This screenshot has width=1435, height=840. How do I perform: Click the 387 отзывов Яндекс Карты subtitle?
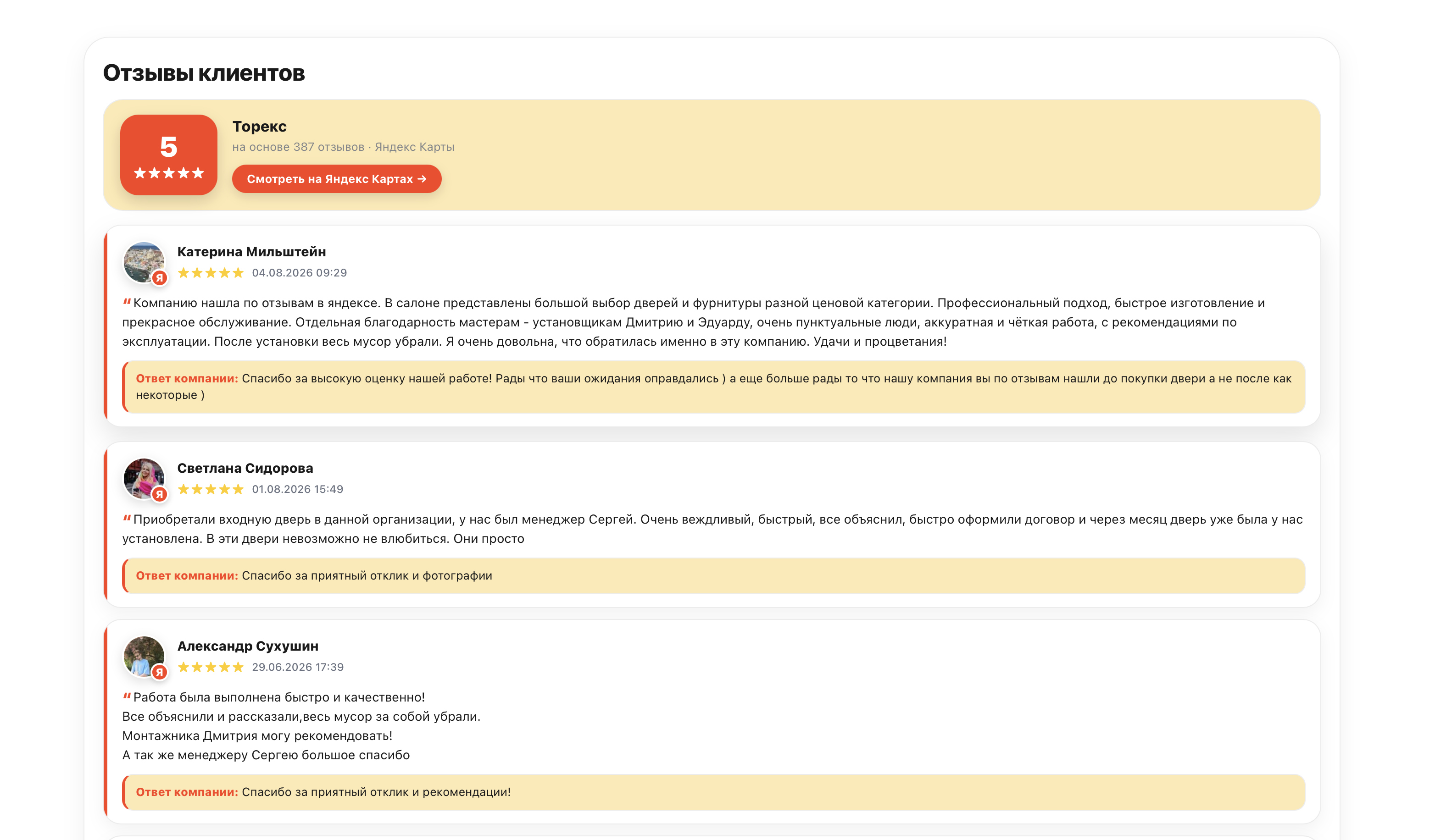tap(343, 147)
